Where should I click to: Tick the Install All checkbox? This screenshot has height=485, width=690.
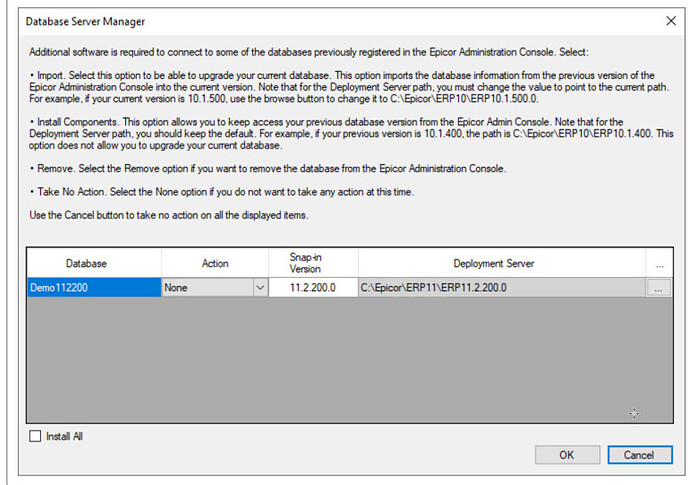[x=35, y=436]
